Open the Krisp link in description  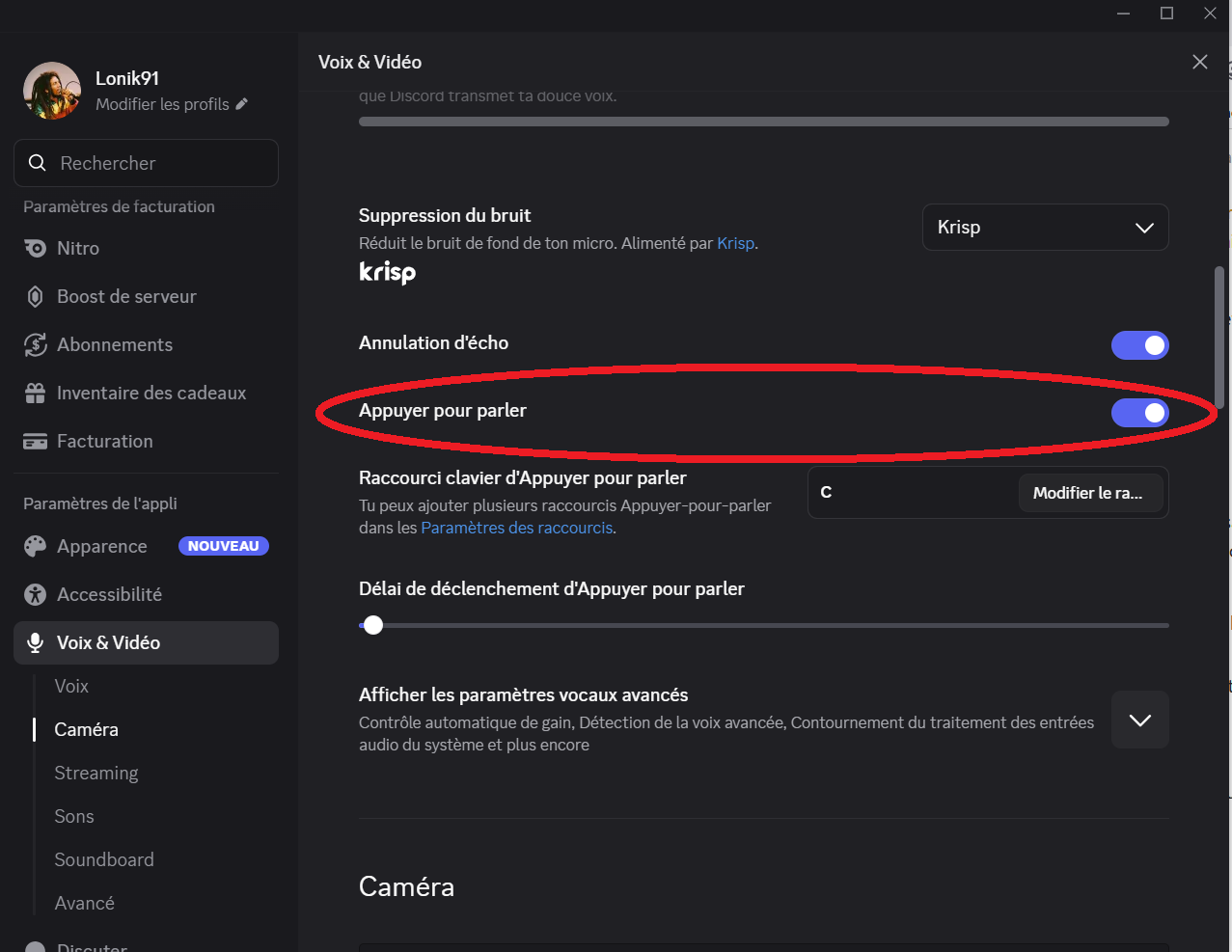tap(735, 243)
